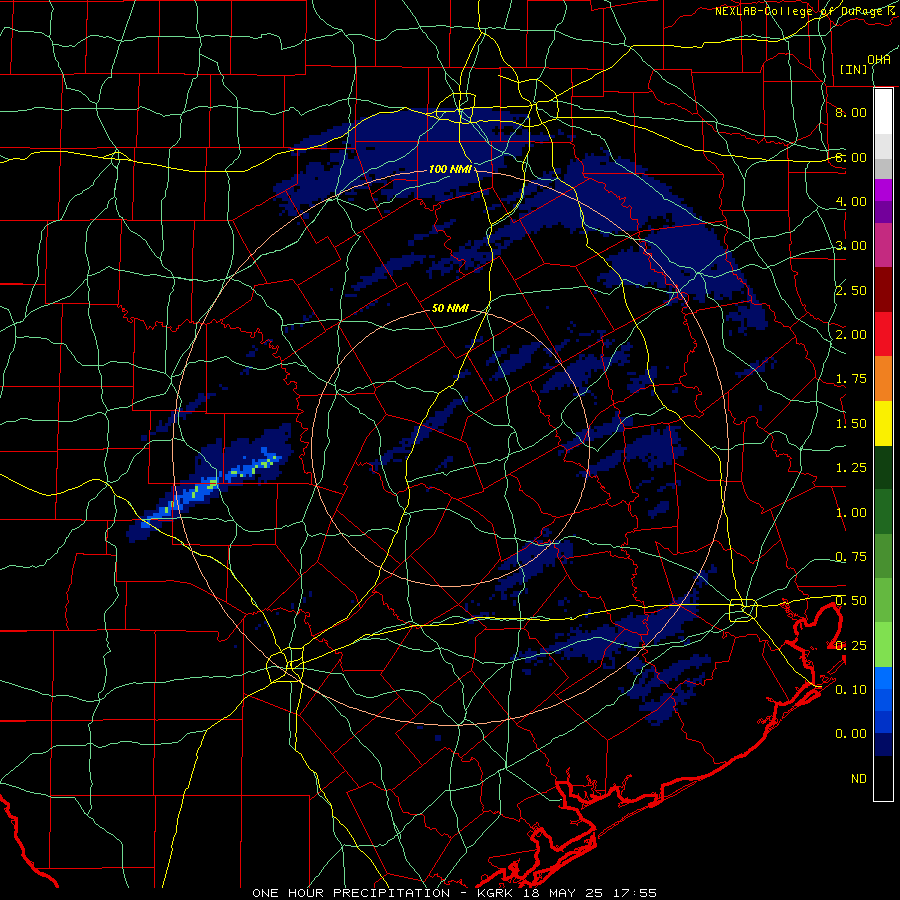Image resolution: width=900 pixels, height=900 pixels.
Task: Click the [IN] units label above legend
Action: click(x=853, y=69)
